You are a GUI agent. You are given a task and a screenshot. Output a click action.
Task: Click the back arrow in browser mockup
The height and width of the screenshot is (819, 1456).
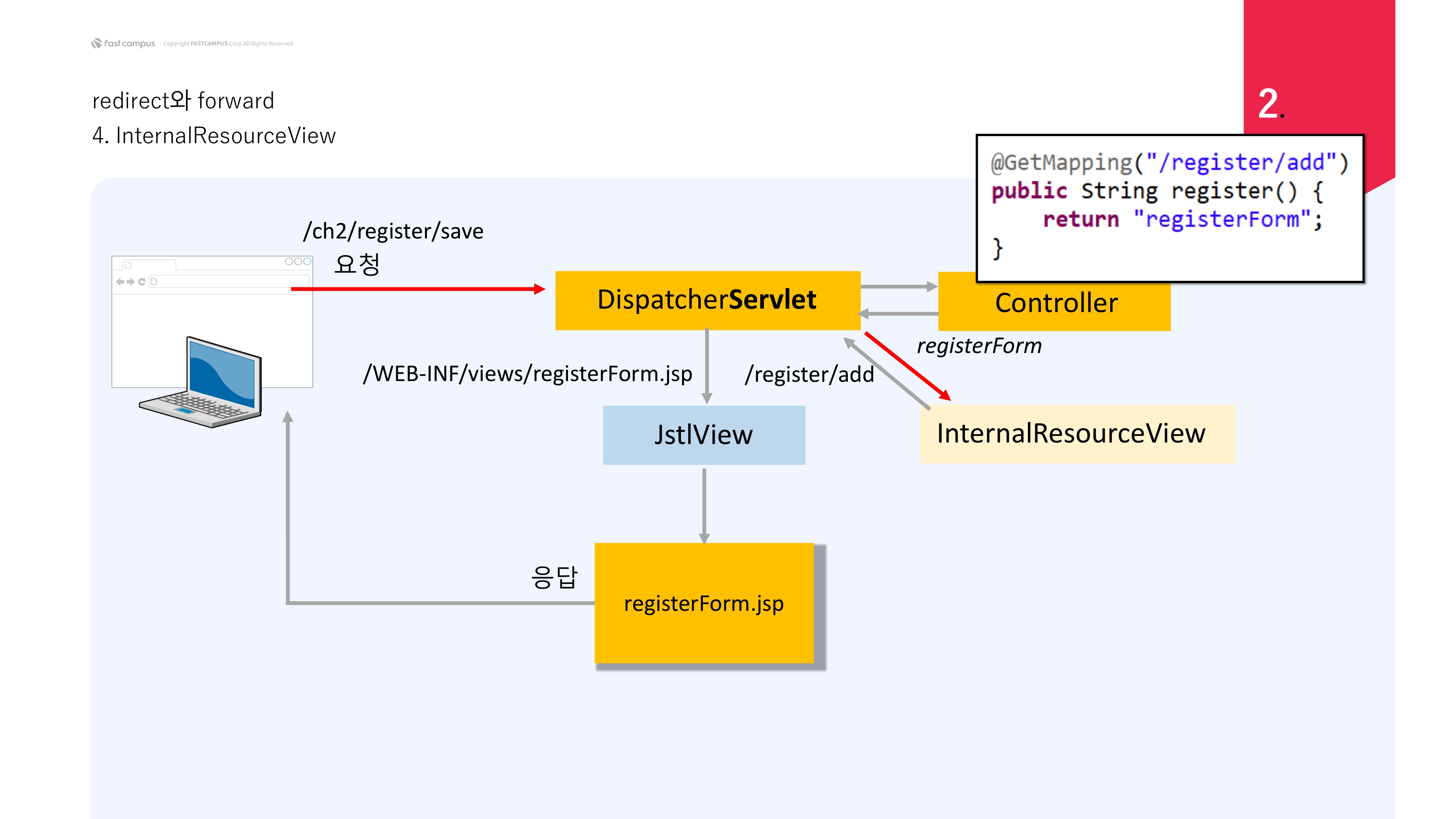120,281
